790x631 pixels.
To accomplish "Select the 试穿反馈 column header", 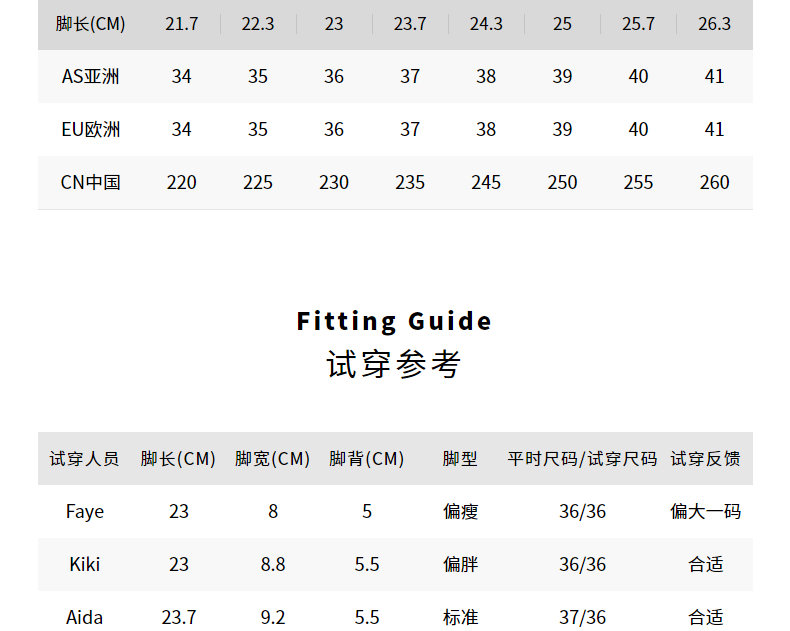I will click(x=706, y=459).
